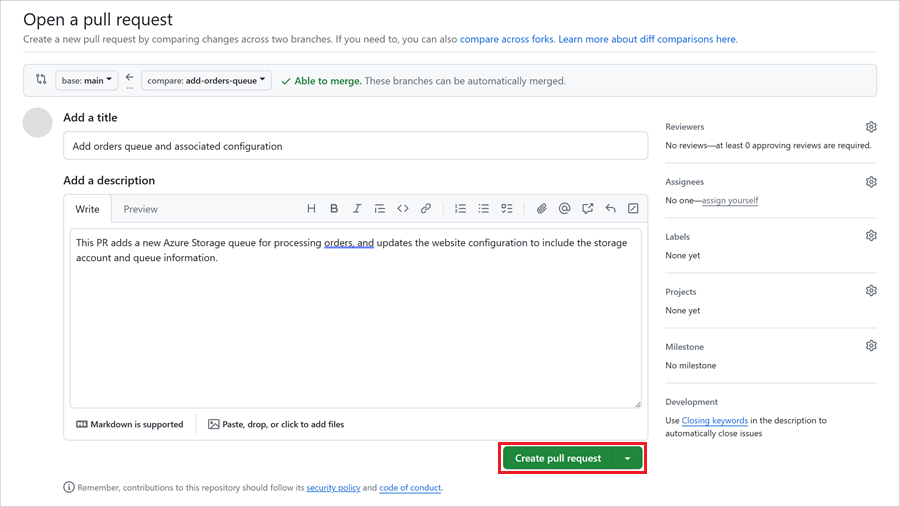The width and height of the screenshot is (900, 507).
Task: Open the Reviewers gear settings
Action: [x=871, y=127]
